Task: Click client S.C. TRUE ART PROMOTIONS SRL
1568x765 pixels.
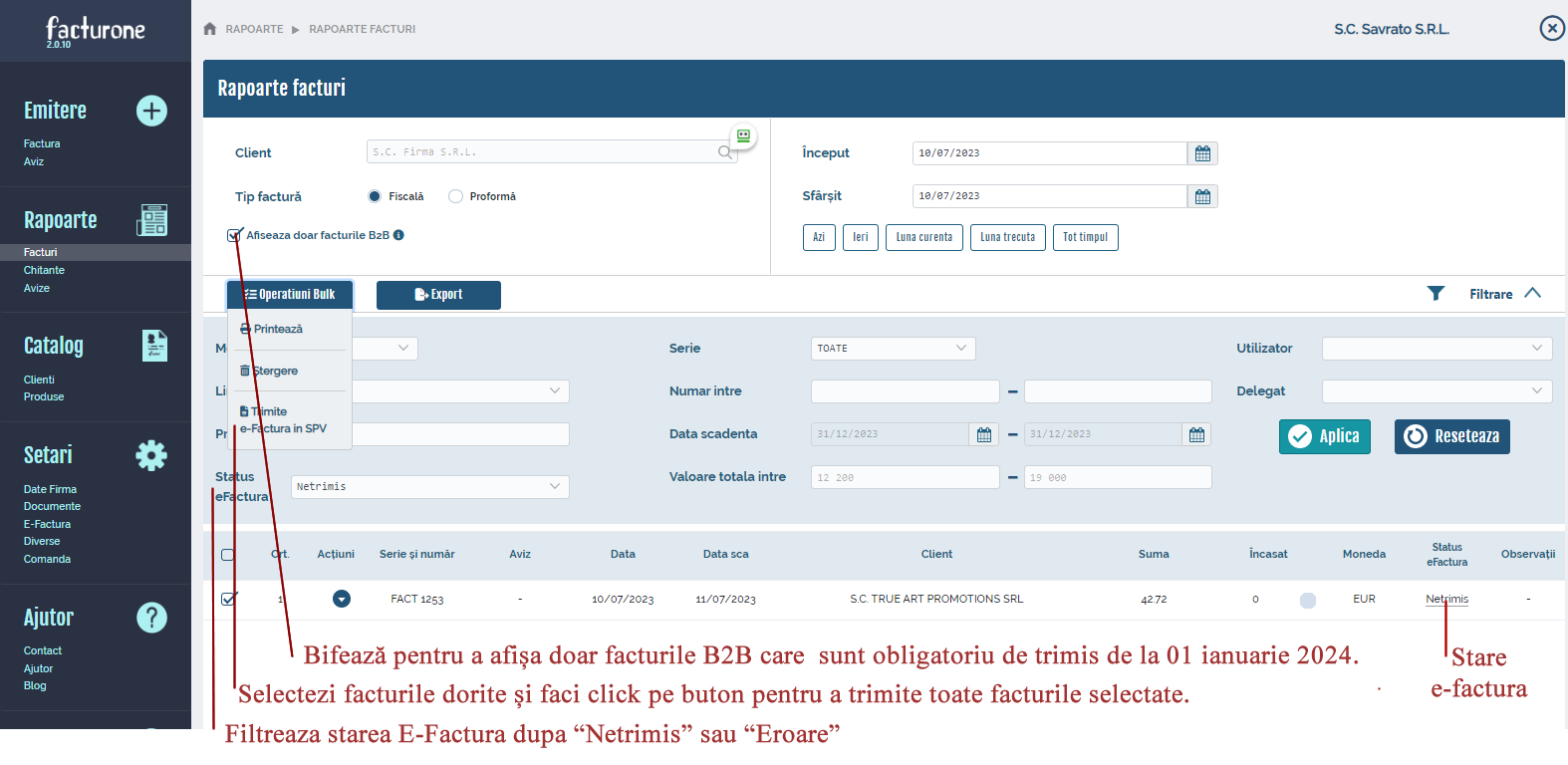Action: pos(936,599)
